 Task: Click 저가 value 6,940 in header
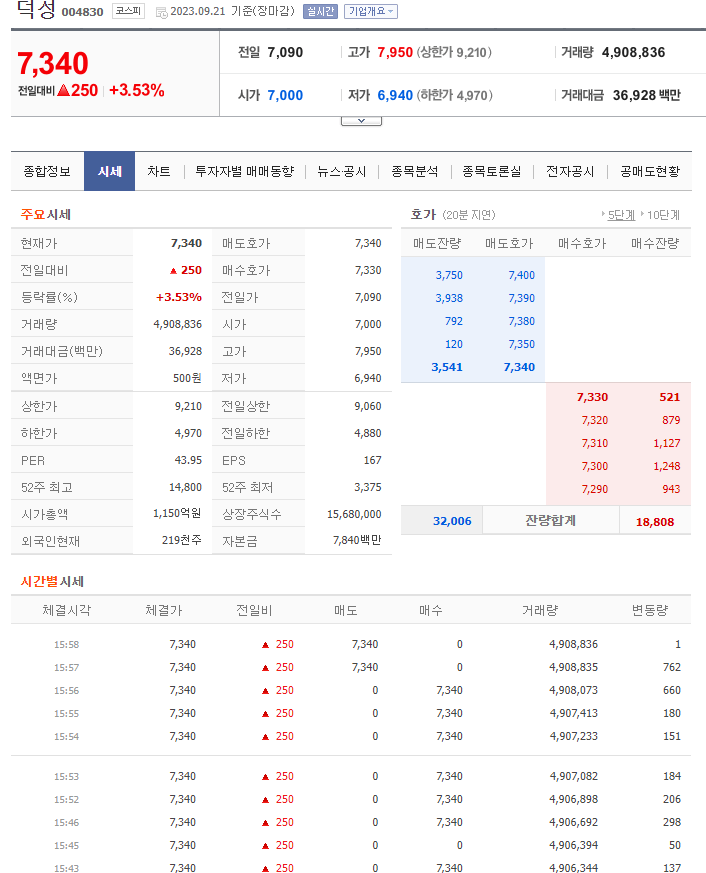coord(395,95)
